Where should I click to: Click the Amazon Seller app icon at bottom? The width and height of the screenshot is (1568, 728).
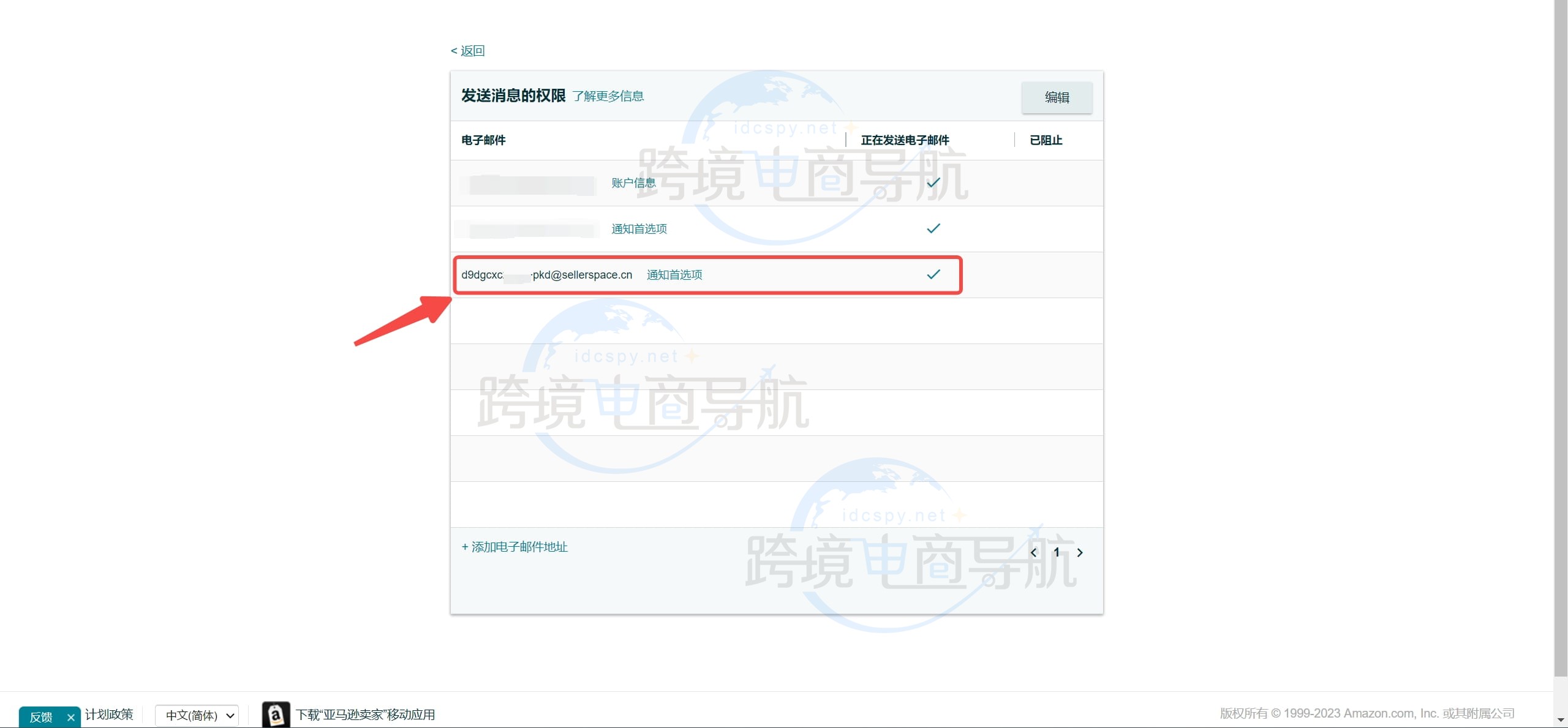[x=276, y=714]
